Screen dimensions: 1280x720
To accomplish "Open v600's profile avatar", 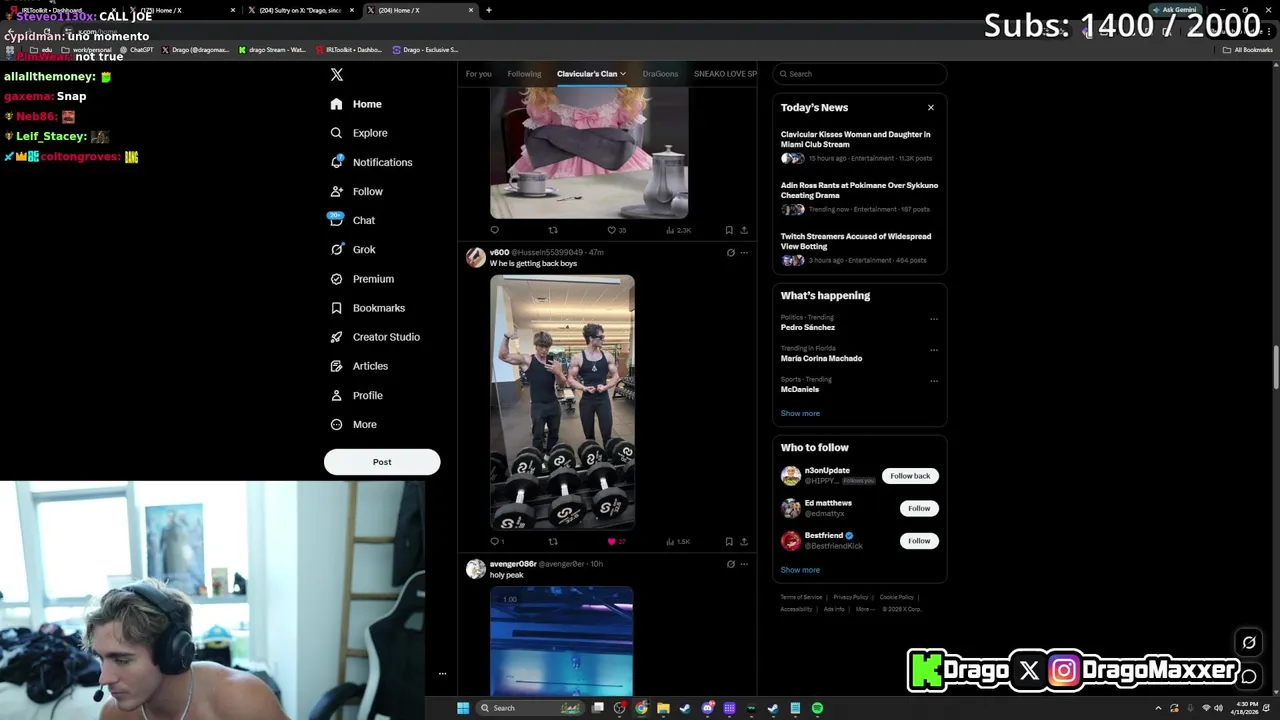I will (x=476, y=258).
